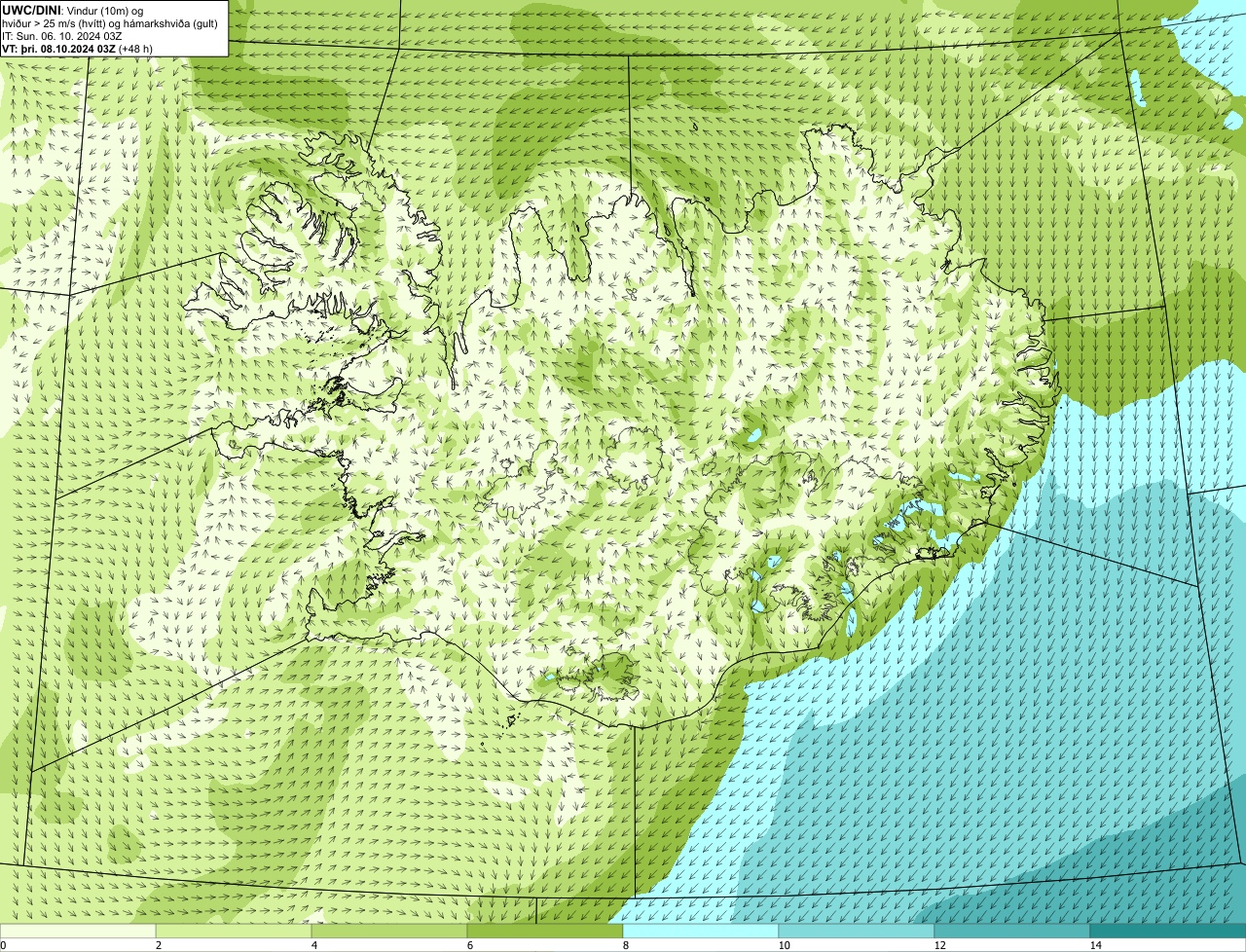Screen dimensions: 1246x952
Task: Click the "UWC/DINI: Vindur (10m) og" title line
Action: click(x=73, y=10)
